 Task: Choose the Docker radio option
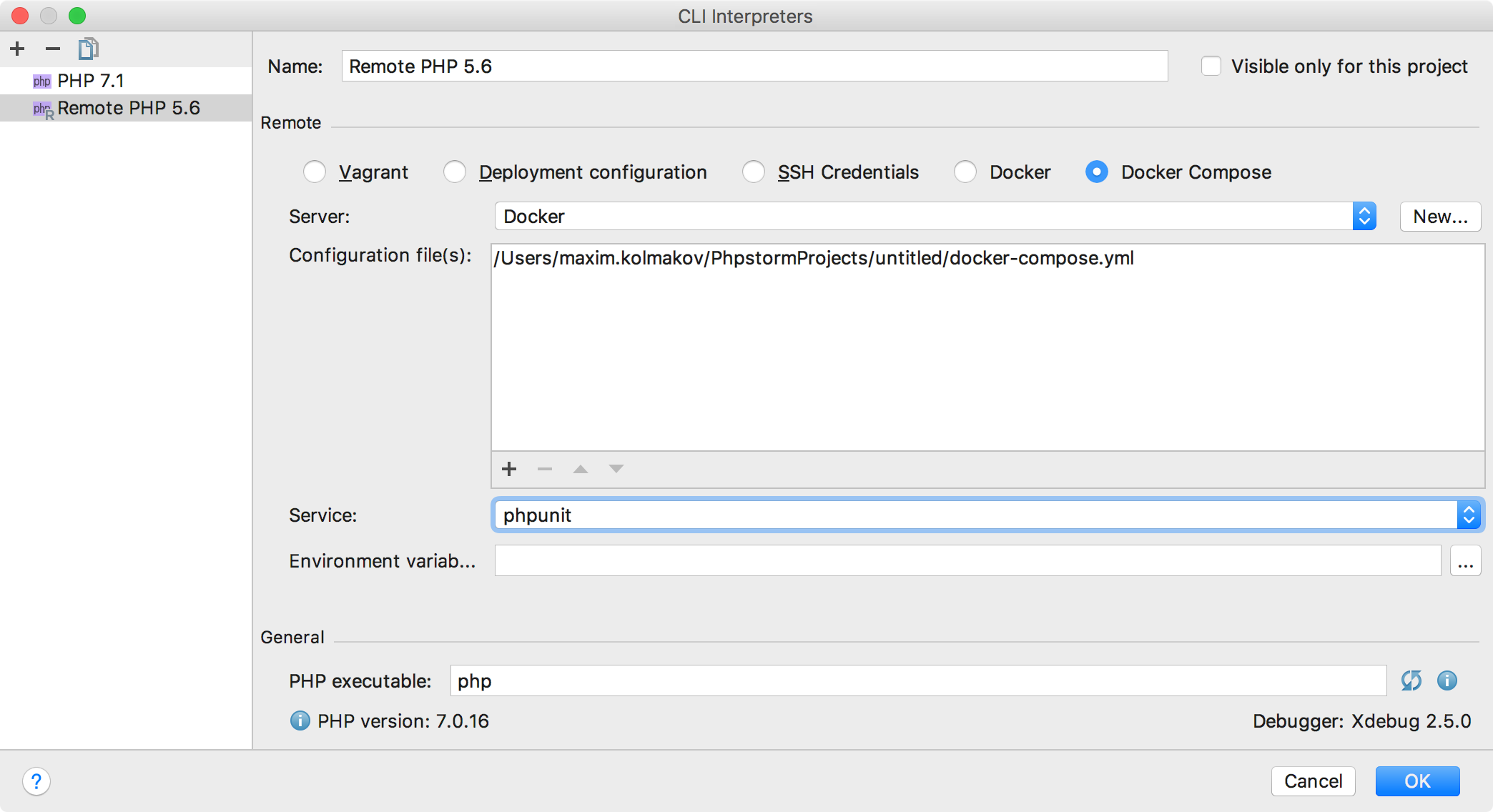pos(965,172)
